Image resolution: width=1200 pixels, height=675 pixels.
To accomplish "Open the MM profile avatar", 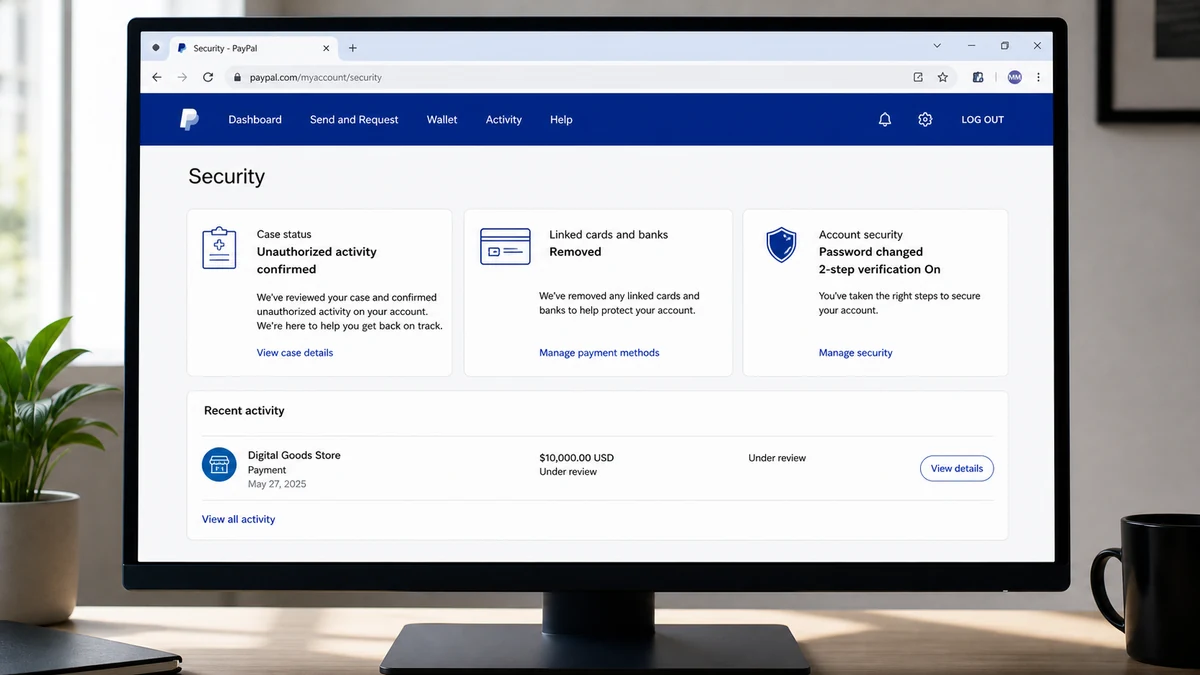I will 1014,77.
